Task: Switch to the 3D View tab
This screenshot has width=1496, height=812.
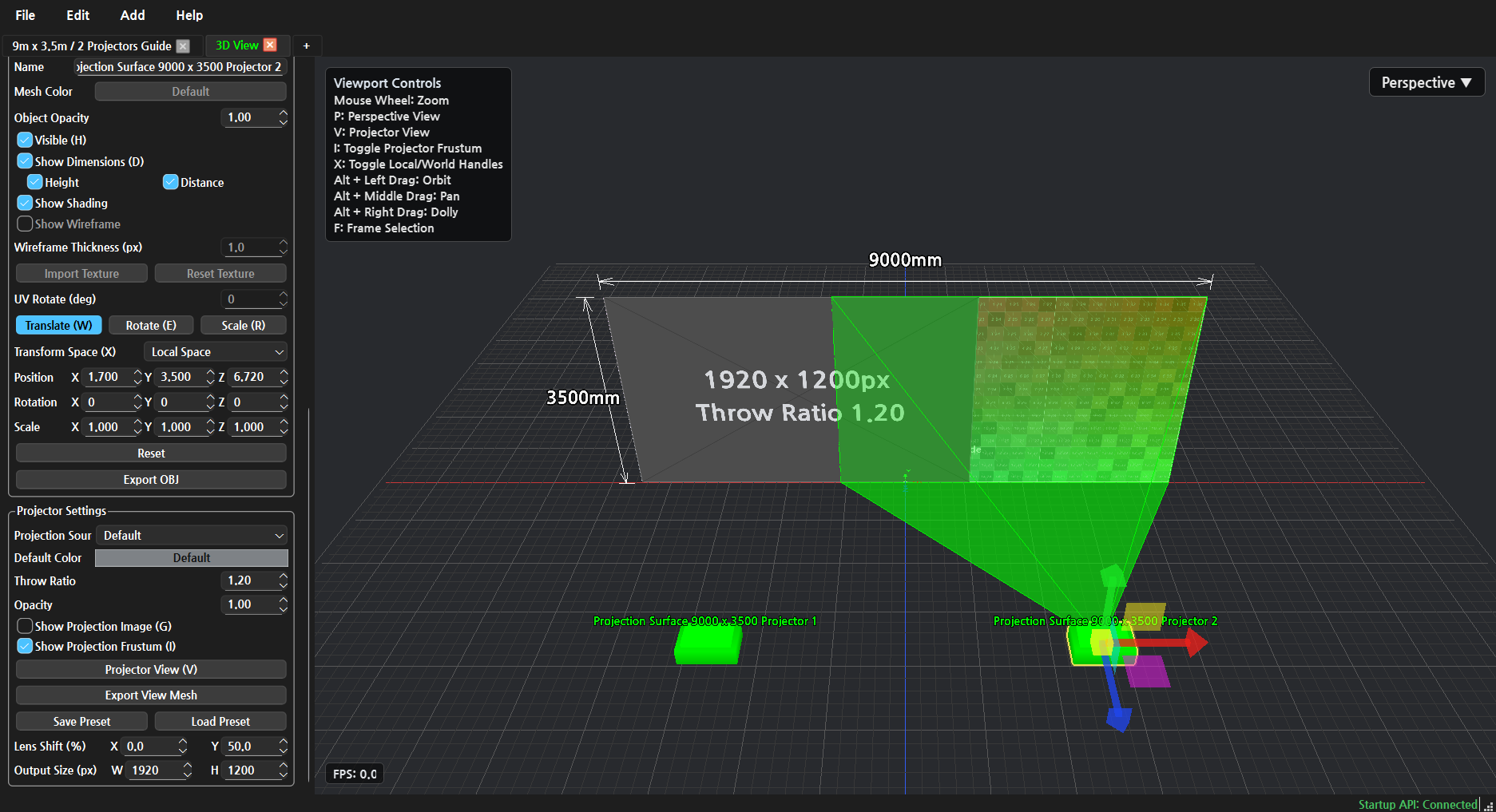Action: [x=237, y=46]
